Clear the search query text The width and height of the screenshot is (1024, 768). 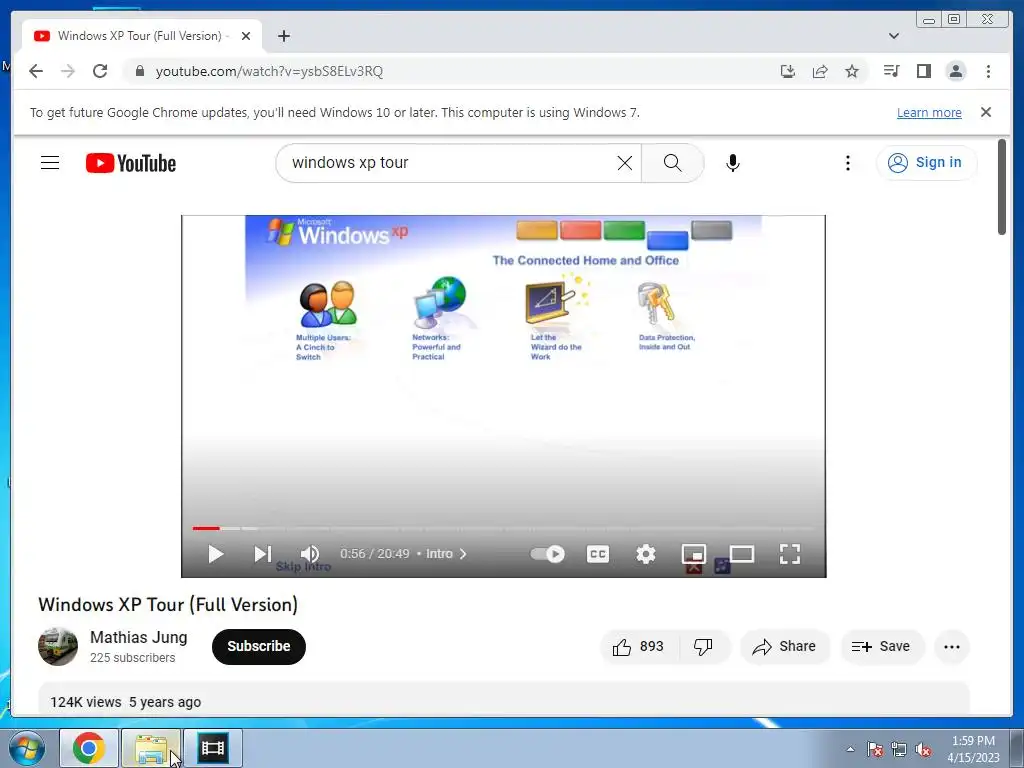click(624, 163)
